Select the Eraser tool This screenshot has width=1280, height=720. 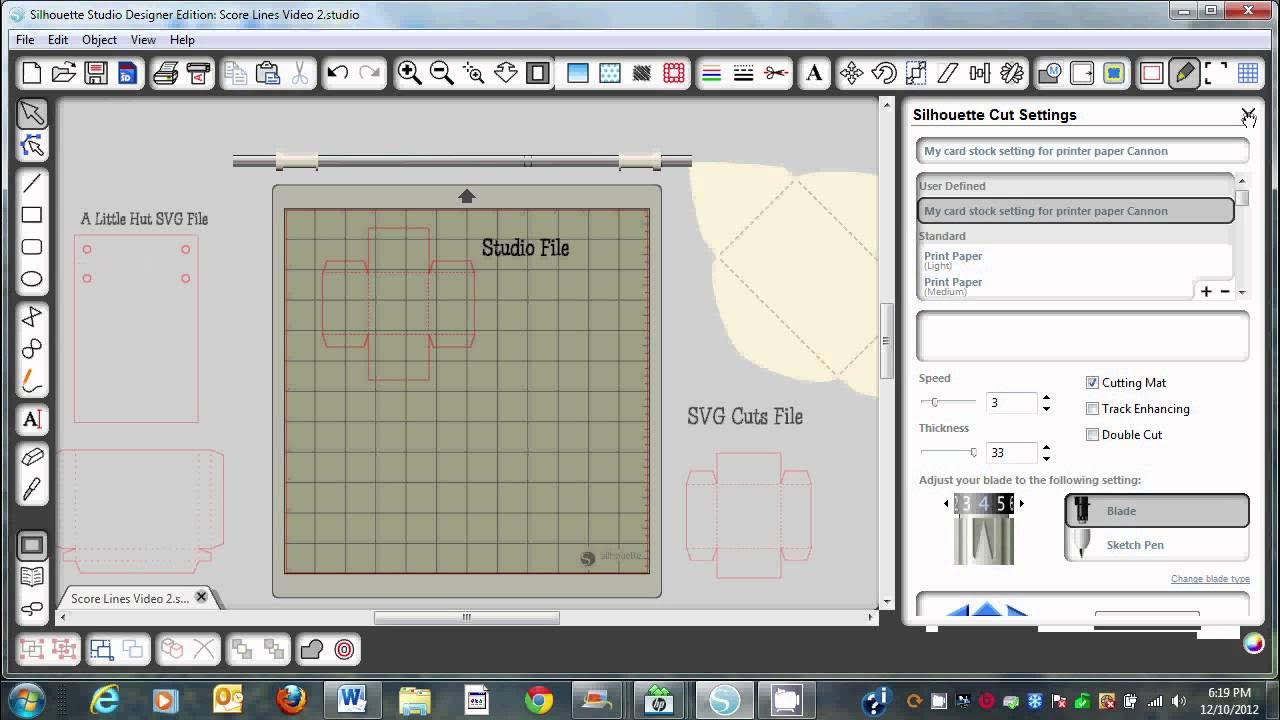(32, 457)
